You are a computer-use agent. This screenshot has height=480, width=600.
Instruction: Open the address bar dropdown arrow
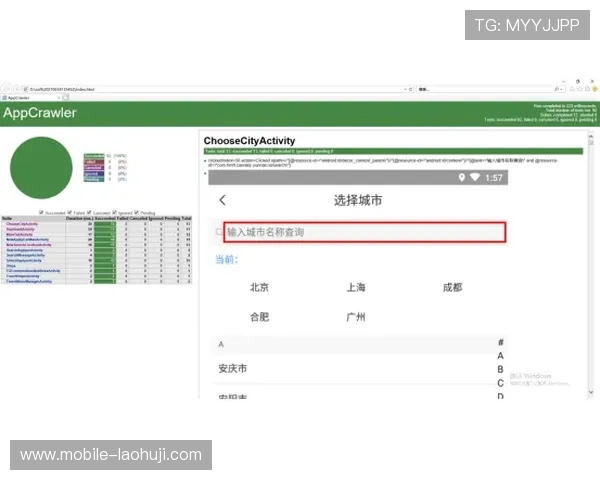coord(405,89)
